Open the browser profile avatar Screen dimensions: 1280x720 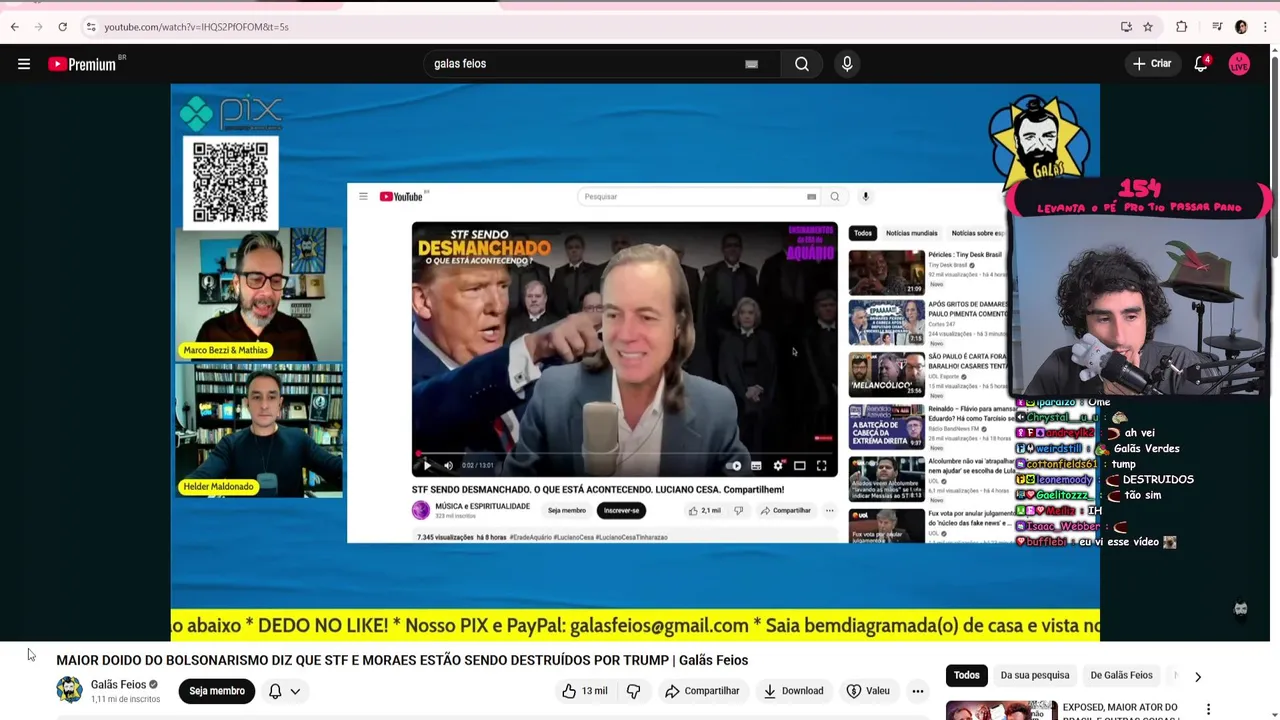point(1241,27)
